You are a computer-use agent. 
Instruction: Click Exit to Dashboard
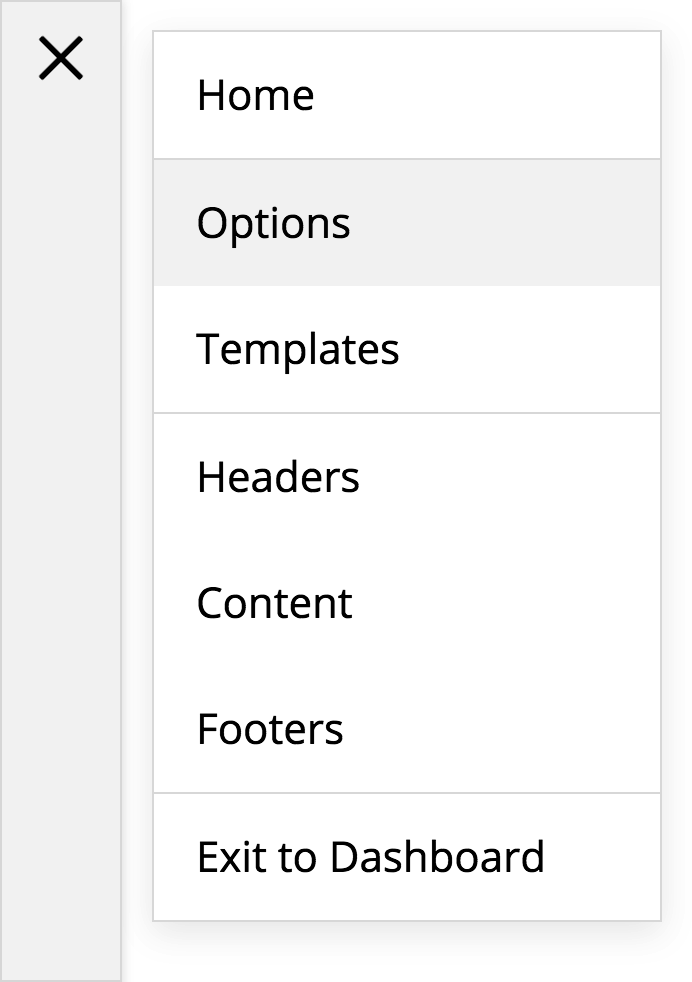click(x=371, y=857)
